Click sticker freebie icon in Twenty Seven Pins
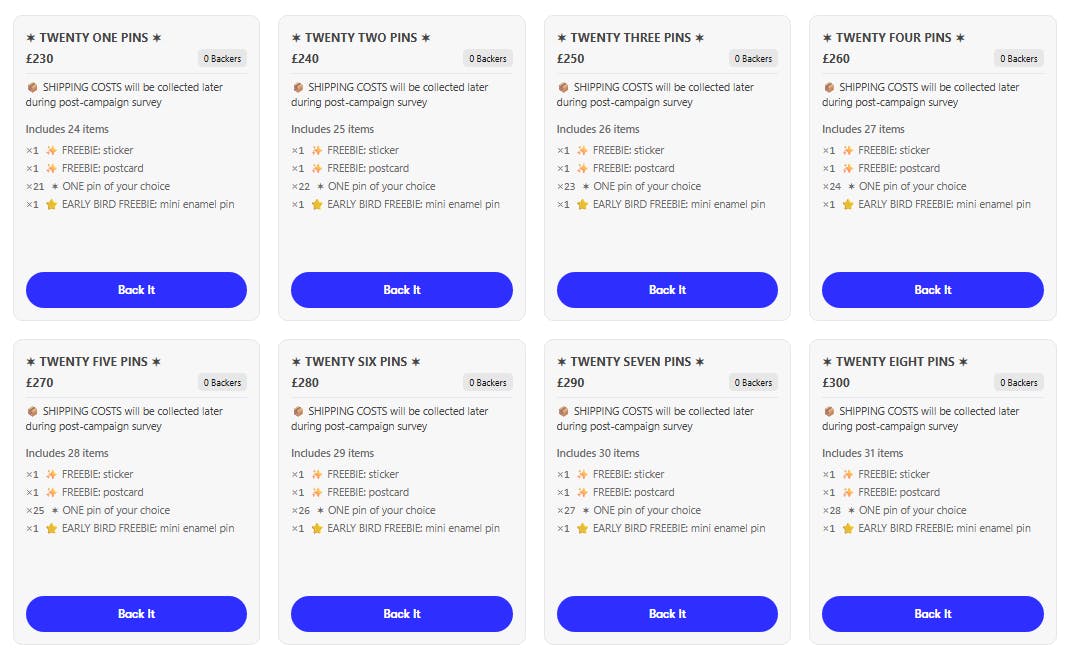 point(582,474)
